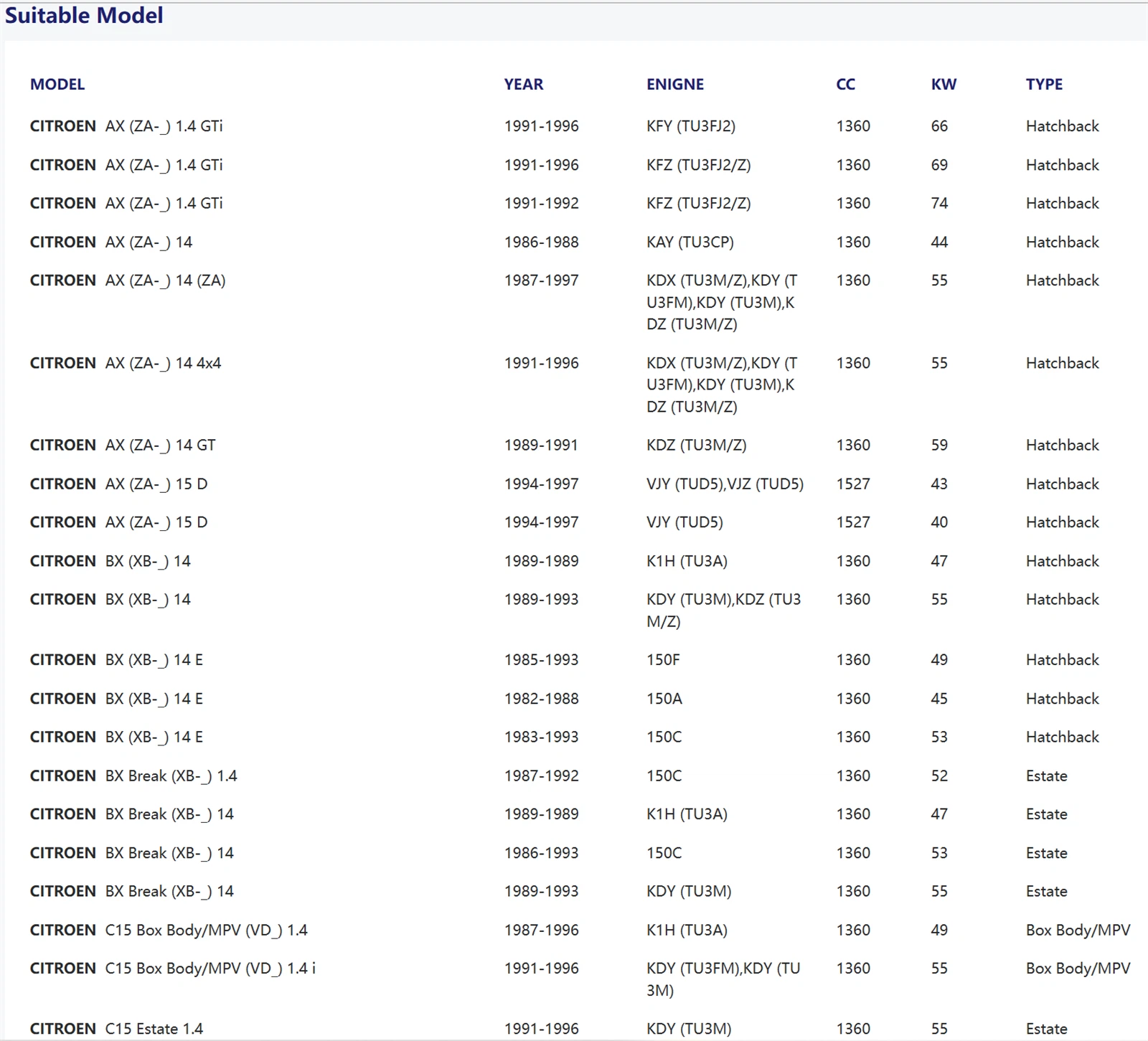Click KW value 43
The image size is (1148, 1041).
coord(939,484)
